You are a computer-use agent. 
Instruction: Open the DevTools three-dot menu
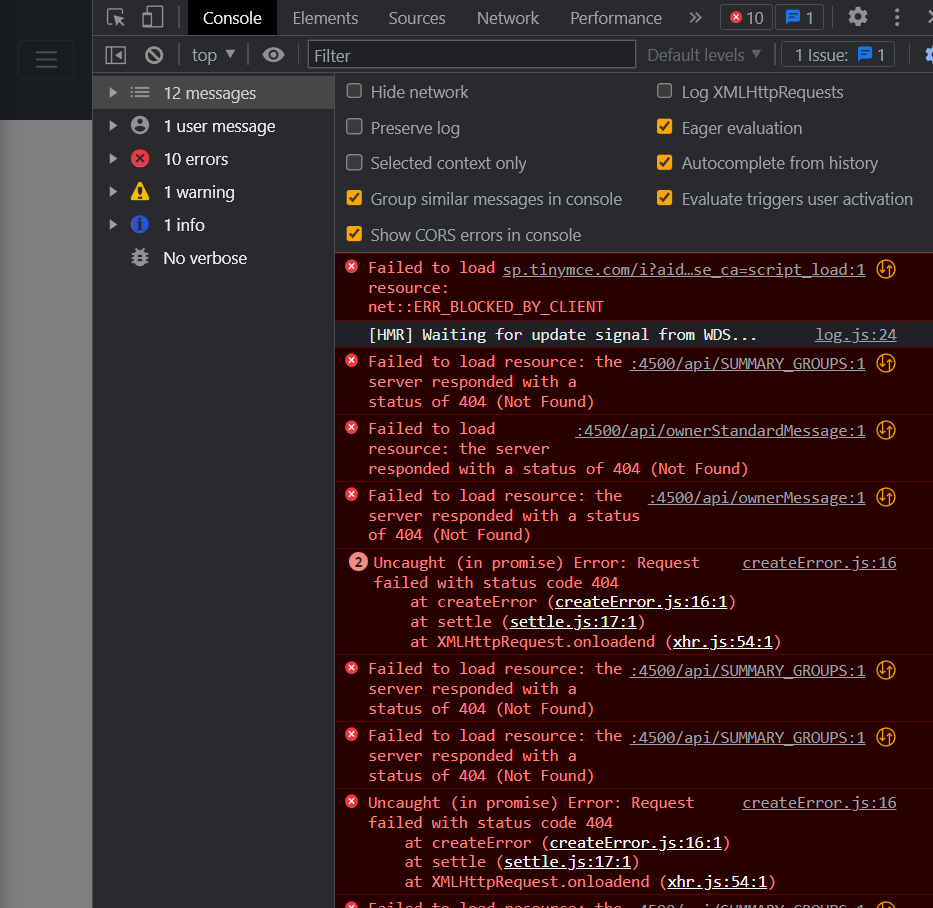point(897,17)
